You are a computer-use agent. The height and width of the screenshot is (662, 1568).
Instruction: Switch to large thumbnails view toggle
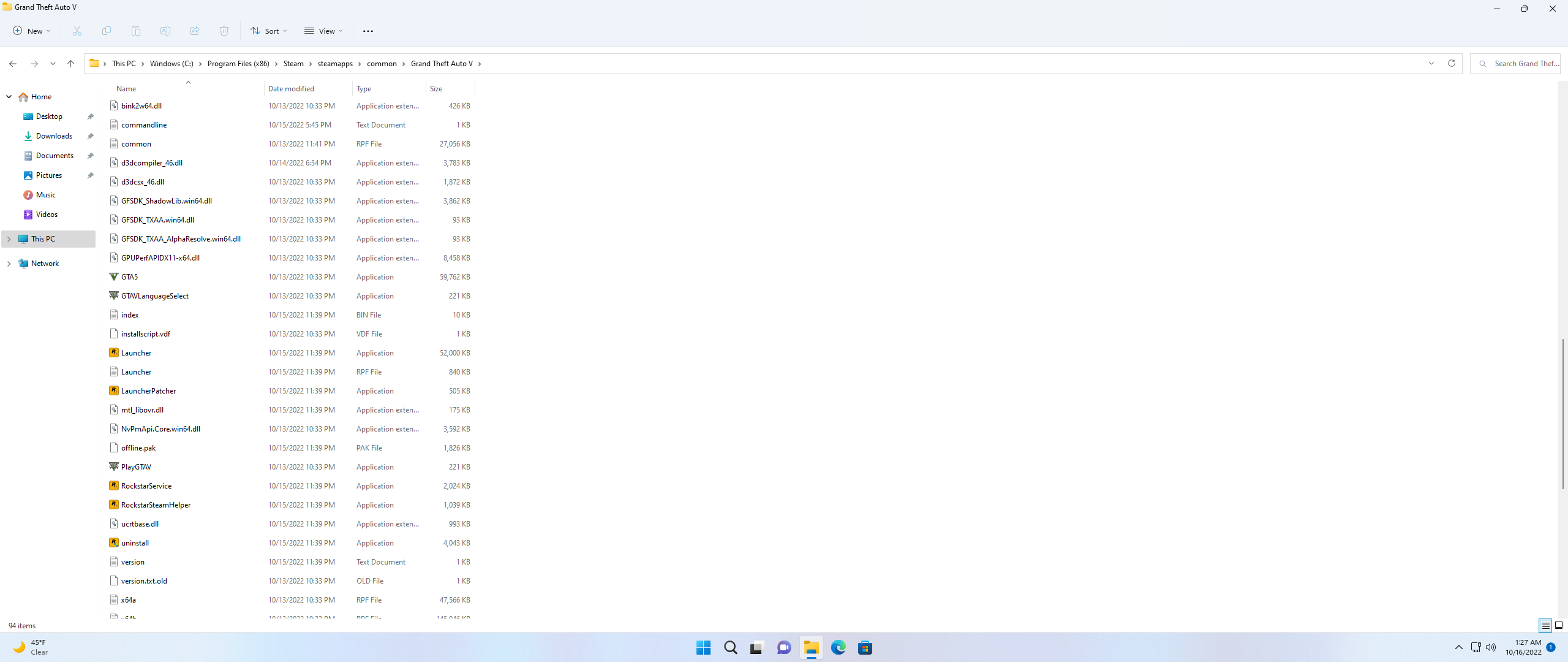1559,625
